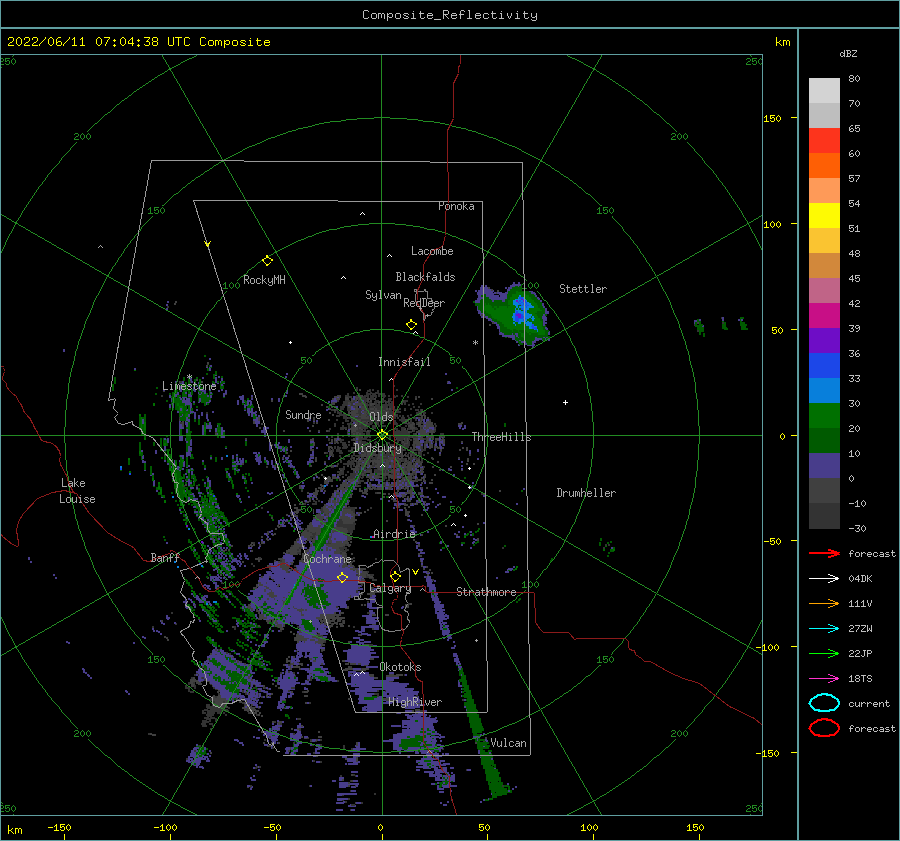This screenshot has width=900, height=841.
Task: Pick the dark orange swatch between 60 and 57
Action: click(x=824, y=166)
